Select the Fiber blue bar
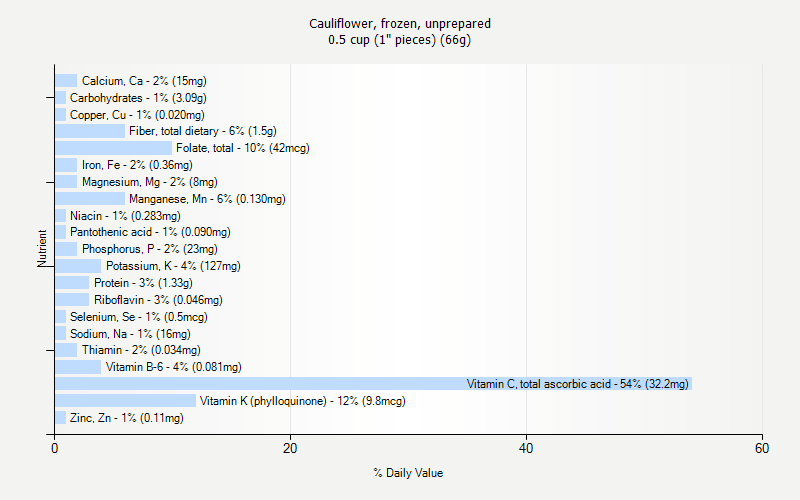800x500 pixels. coord(90,131)
